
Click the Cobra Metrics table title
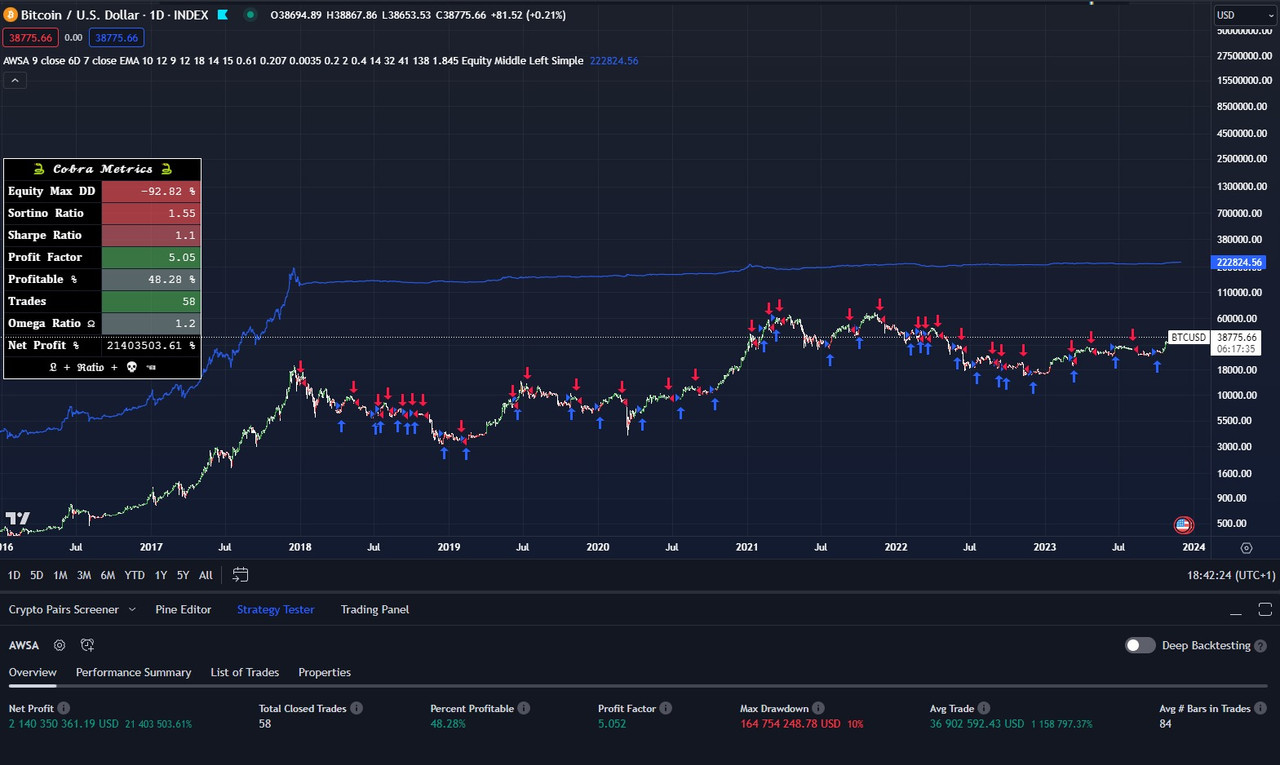[102, 169]
